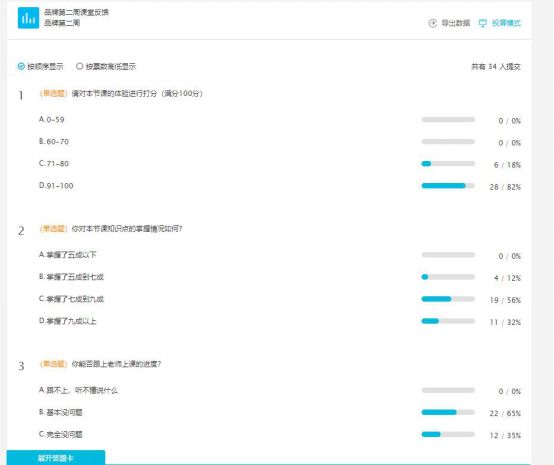Click the question 1 title text
The width and height of the screenshot is (554, 465).
137,94
